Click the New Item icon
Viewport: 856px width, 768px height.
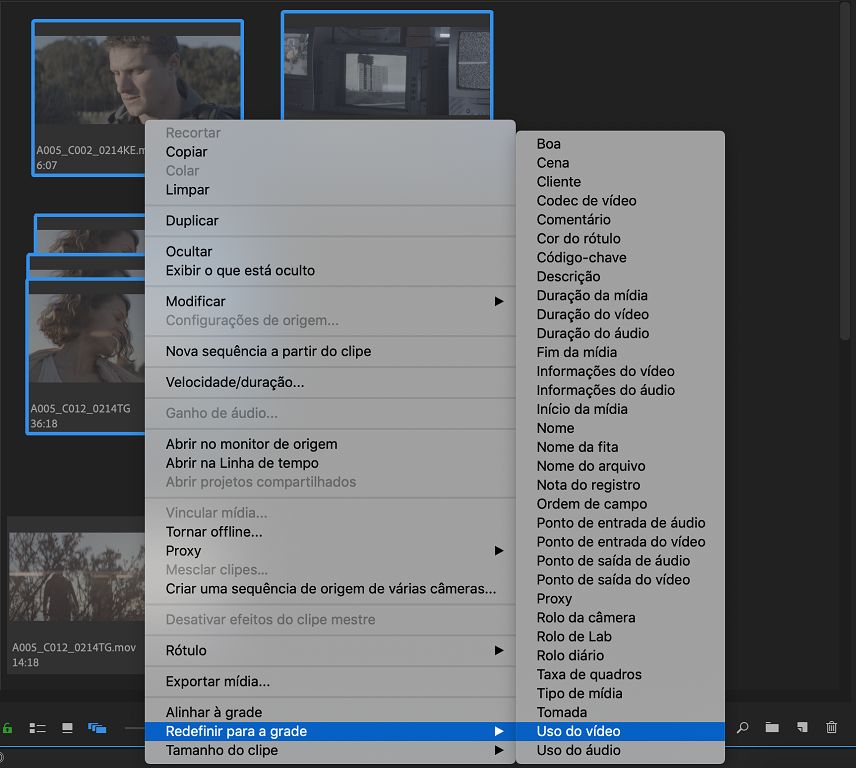[x=801, y=728]
